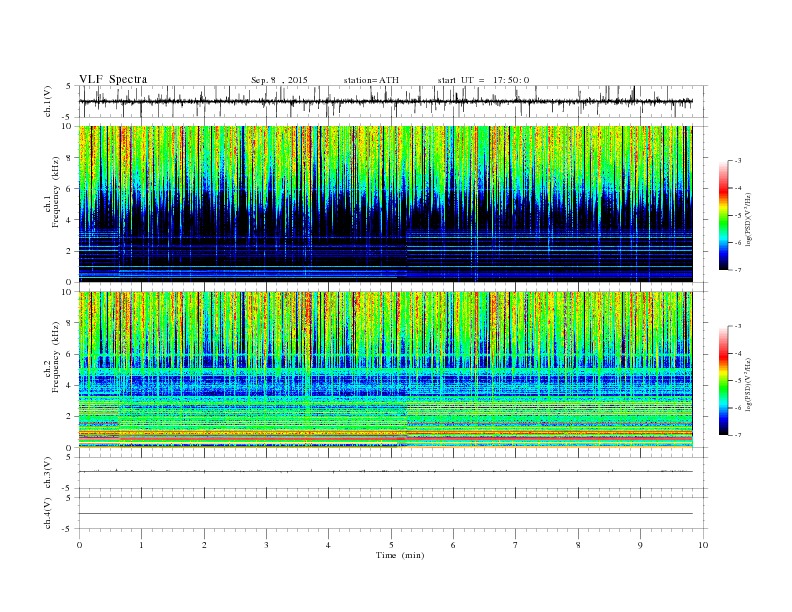Click the "3" minute time axis tick label
The image size is (792, 612).
[x=266, y=545]
